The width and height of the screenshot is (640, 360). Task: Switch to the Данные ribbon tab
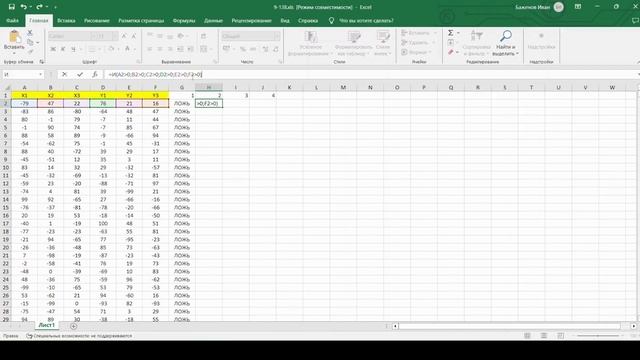pyautogui.click(x=213, y=20)
